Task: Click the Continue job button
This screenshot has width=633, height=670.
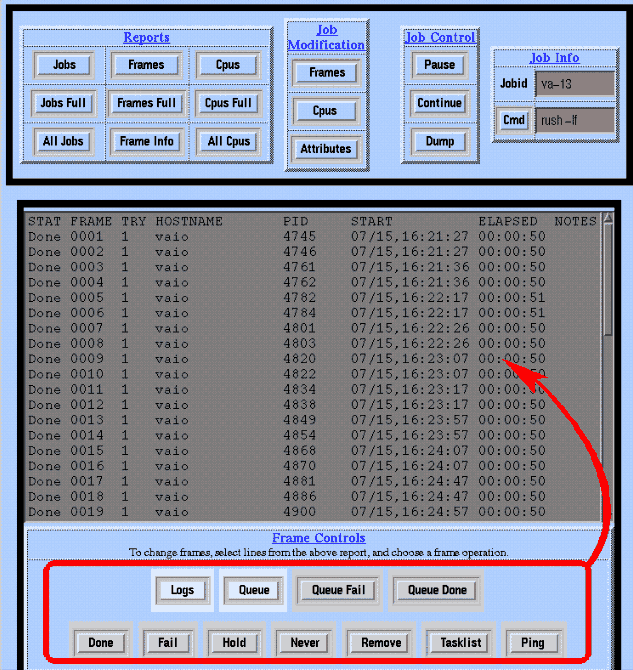Action: point(439,103)
